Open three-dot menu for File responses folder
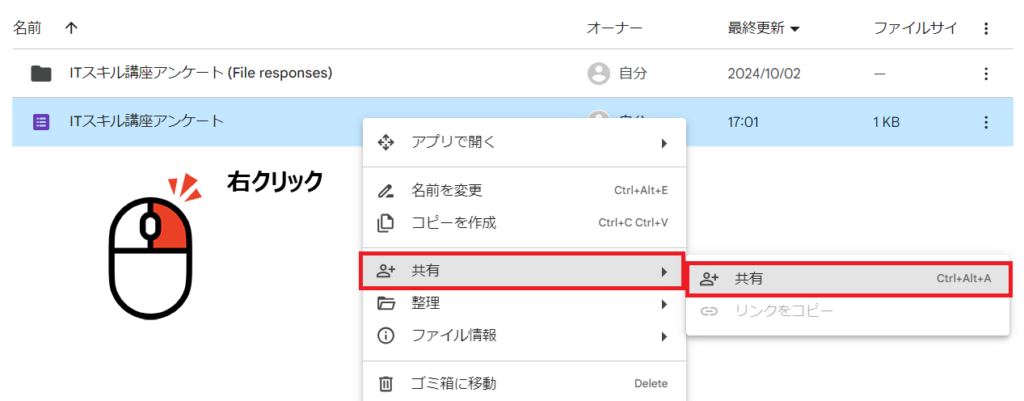The image size is (1024, 401). click(x=986, y=73)
